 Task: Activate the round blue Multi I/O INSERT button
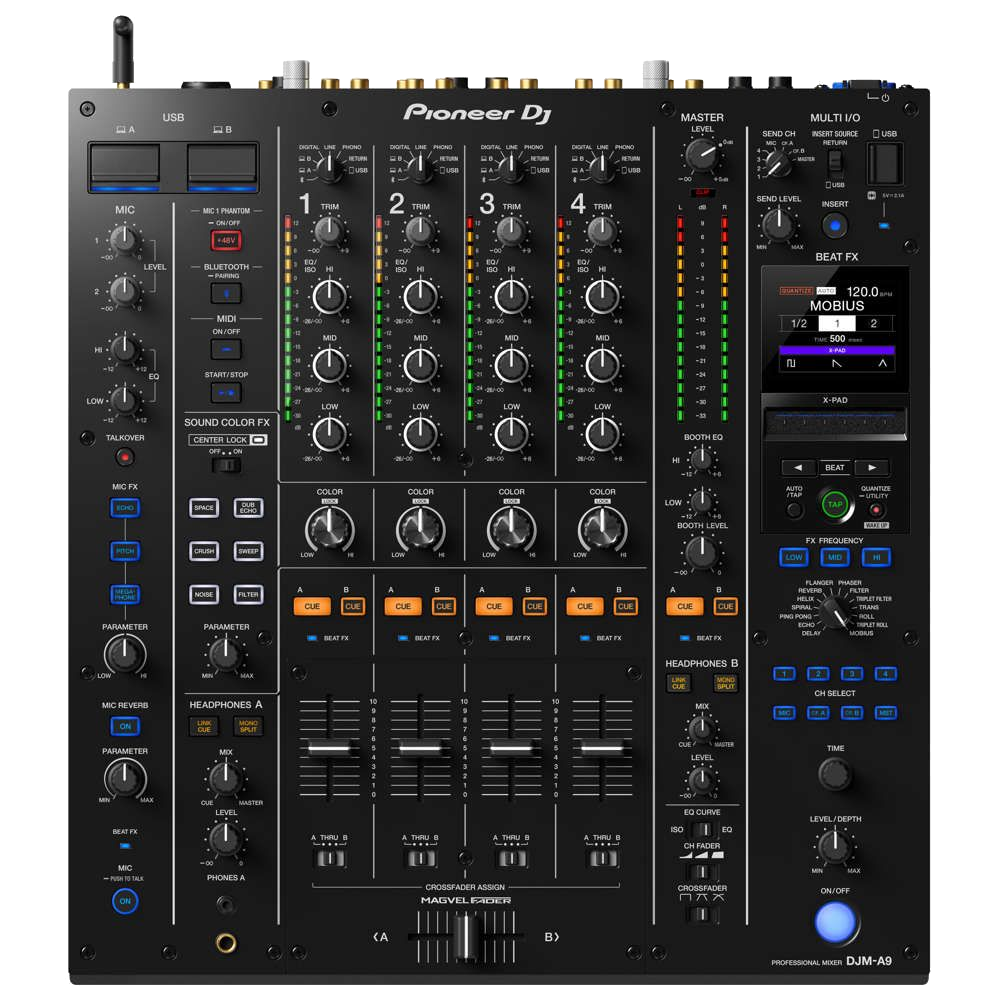[x=835, y=225]
